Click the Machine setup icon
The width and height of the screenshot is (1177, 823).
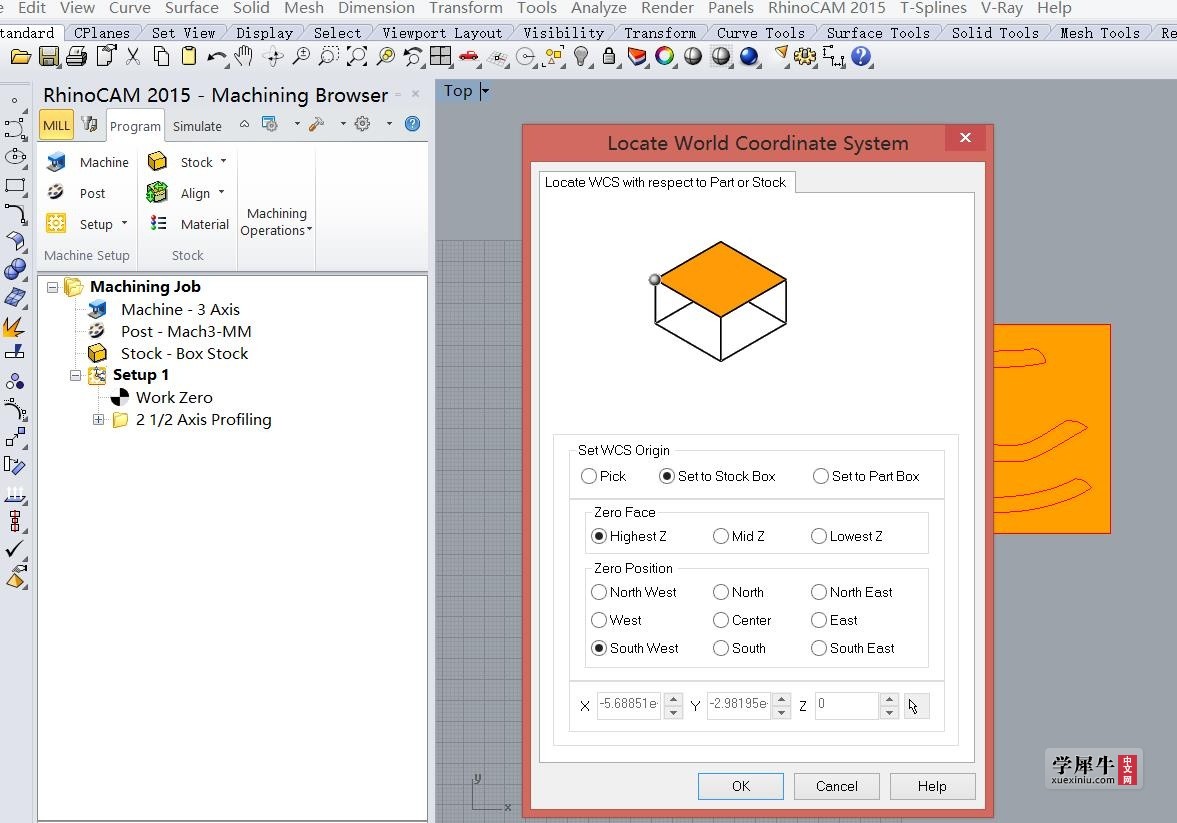56,162
